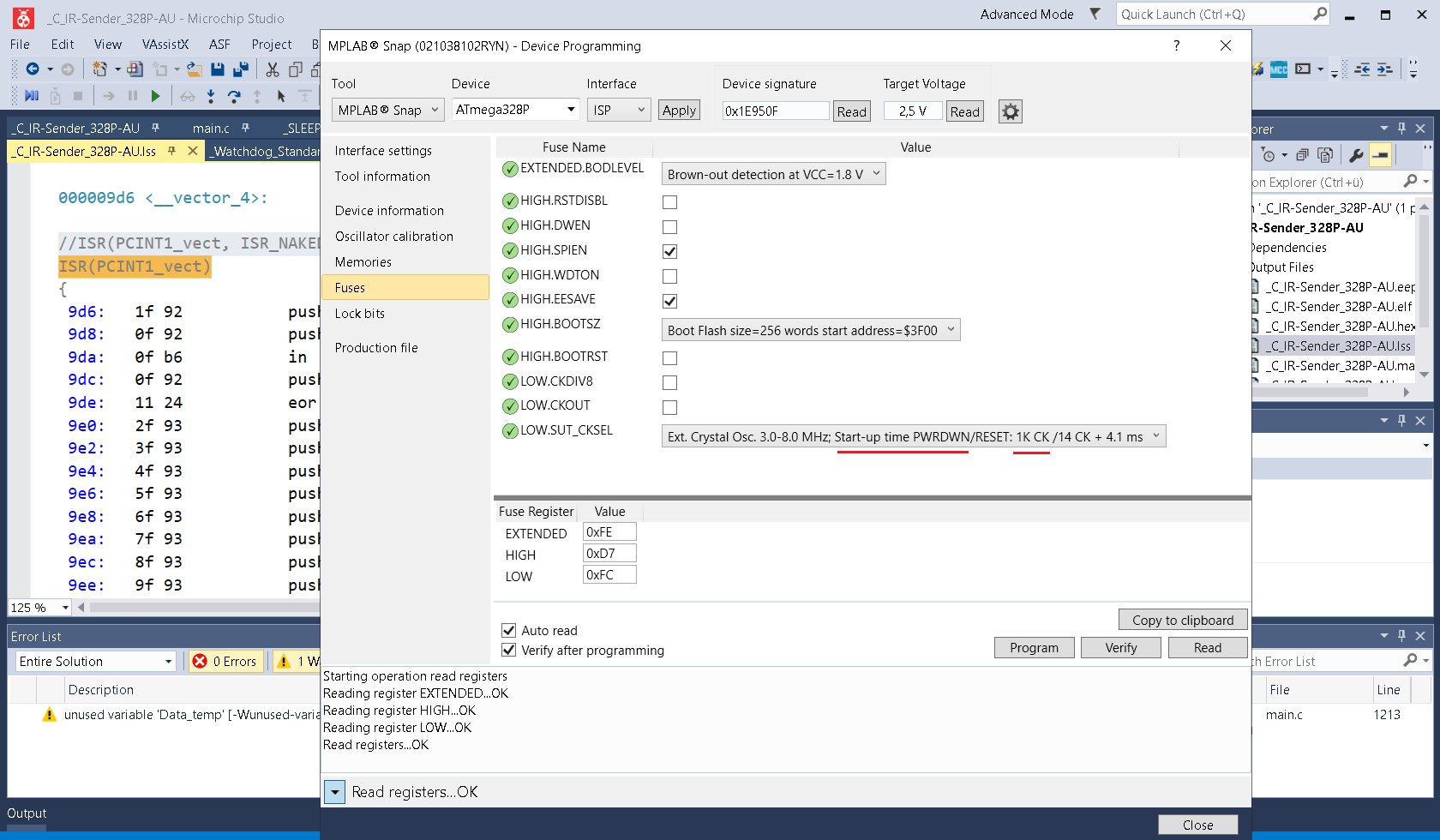Toggle the HIGH.WDTON fuse checkbox

[x=670, y=276]
